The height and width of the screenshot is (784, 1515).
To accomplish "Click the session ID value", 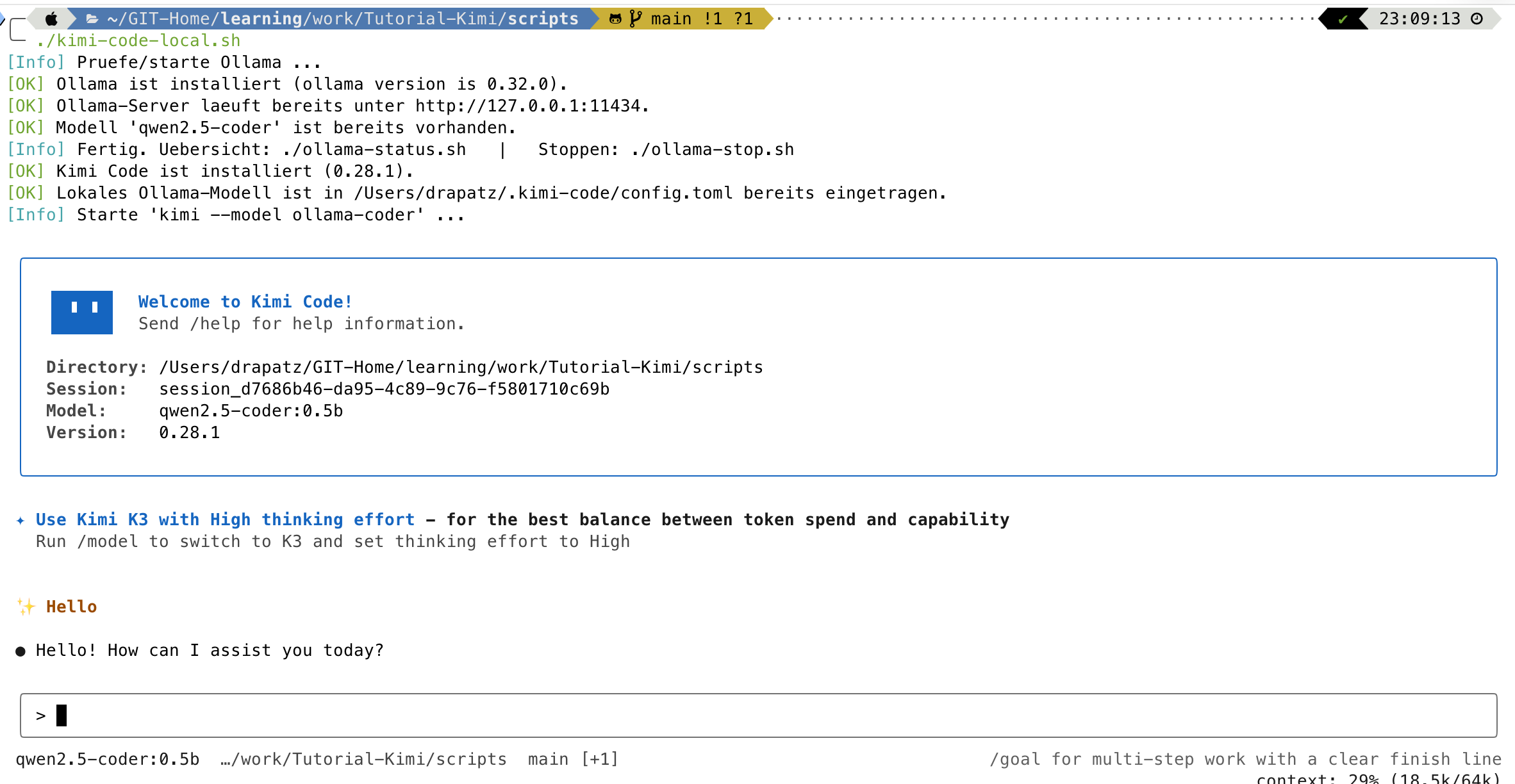I will [384, 389].
